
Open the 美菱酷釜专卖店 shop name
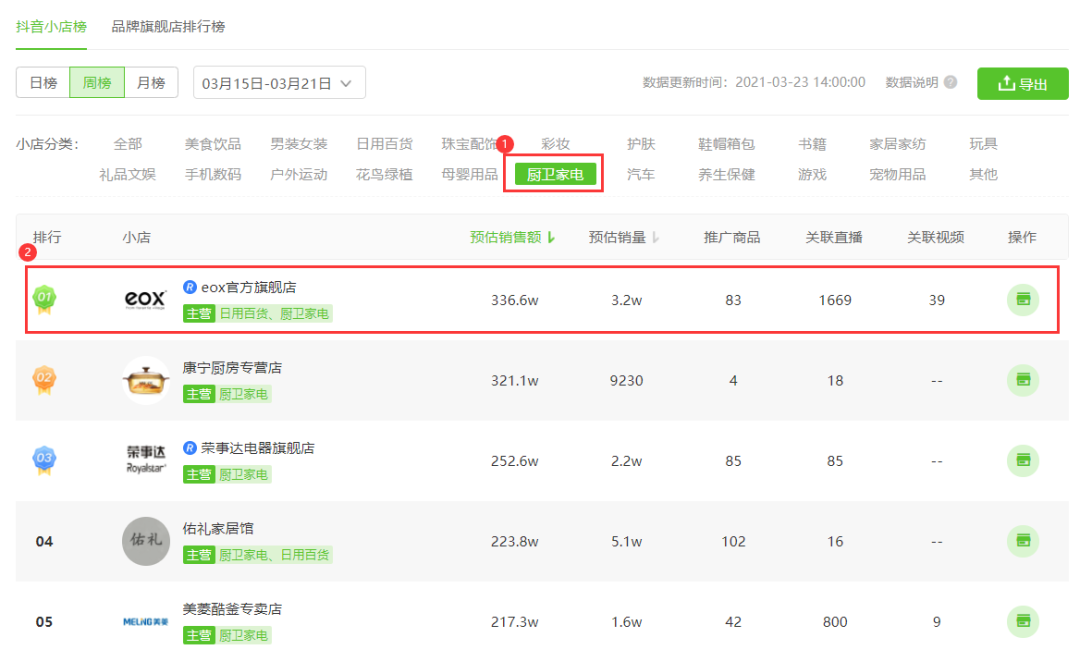click(x=232, y=609)
